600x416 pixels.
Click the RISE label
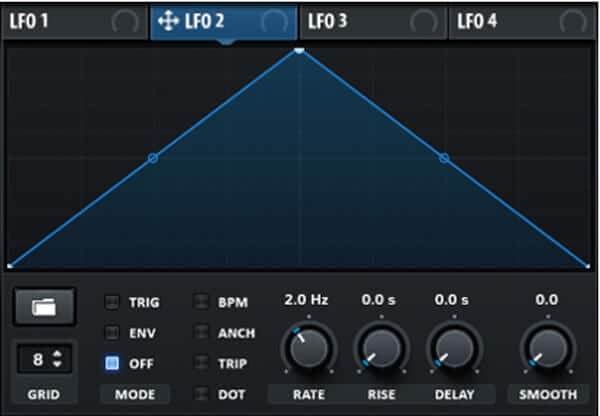click(x=382, y=394)
